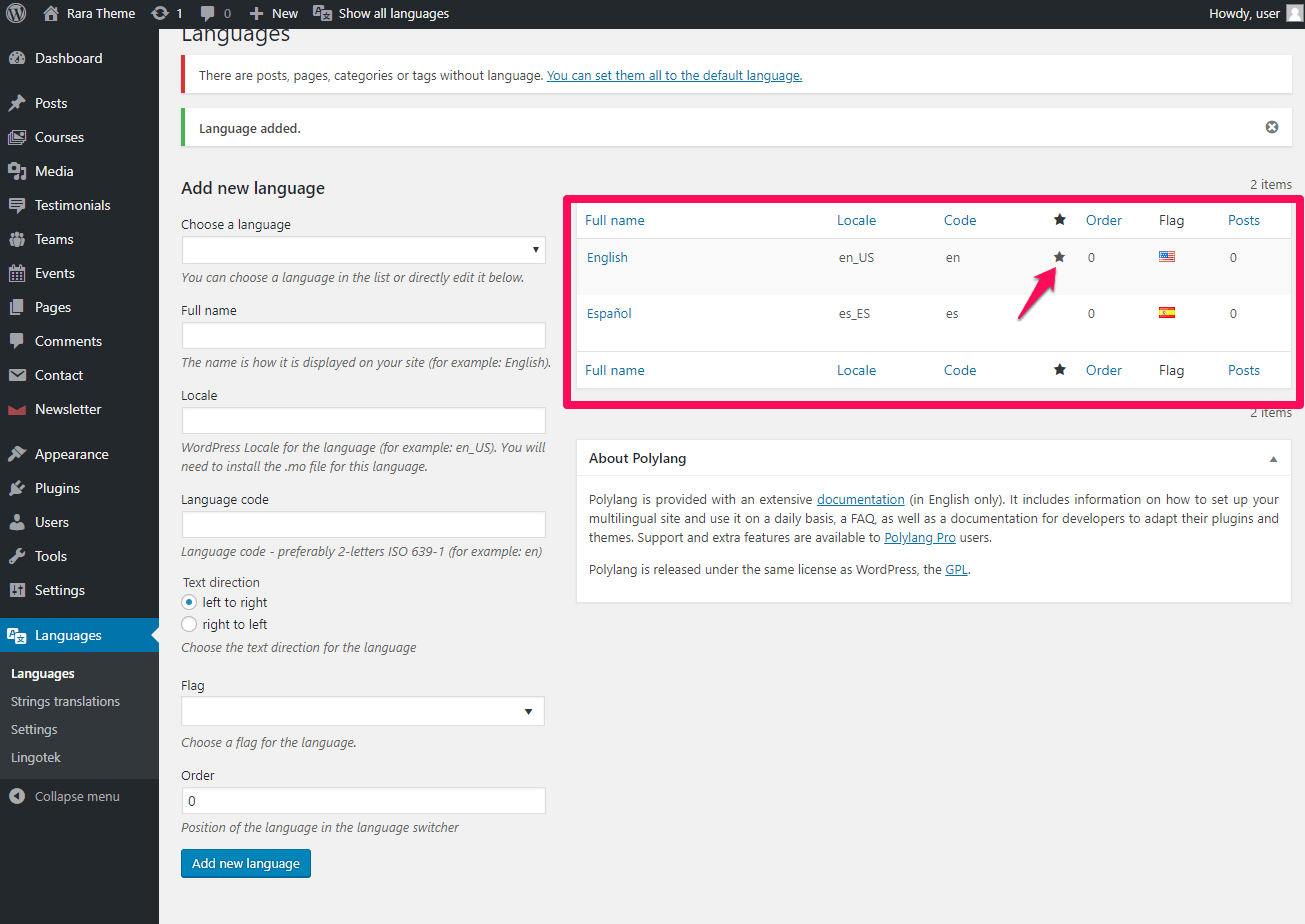Click the Full name input field
Screen dimensions: 1305x924
point(363,336)
